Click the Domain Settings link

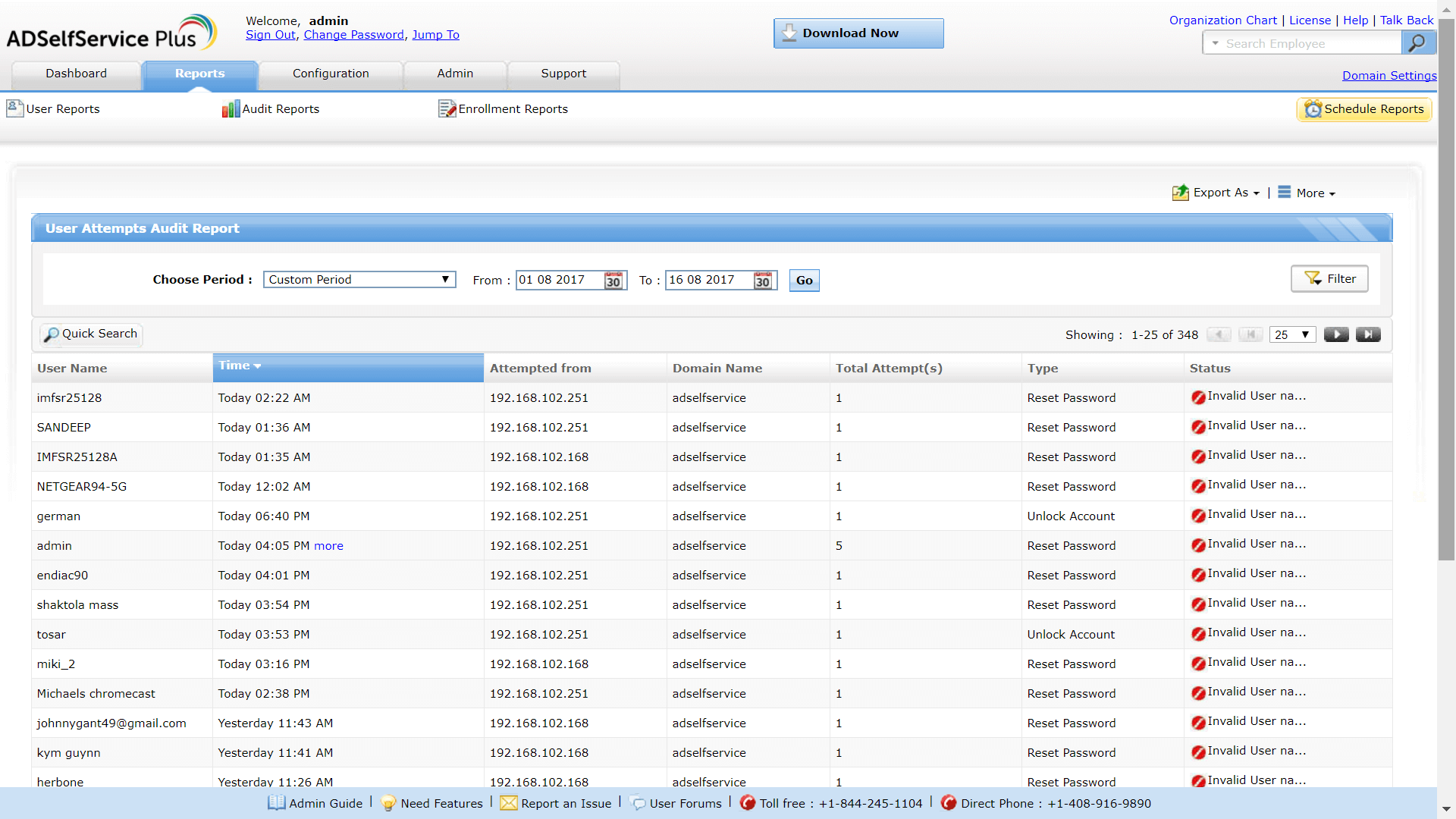point(1389,76)
